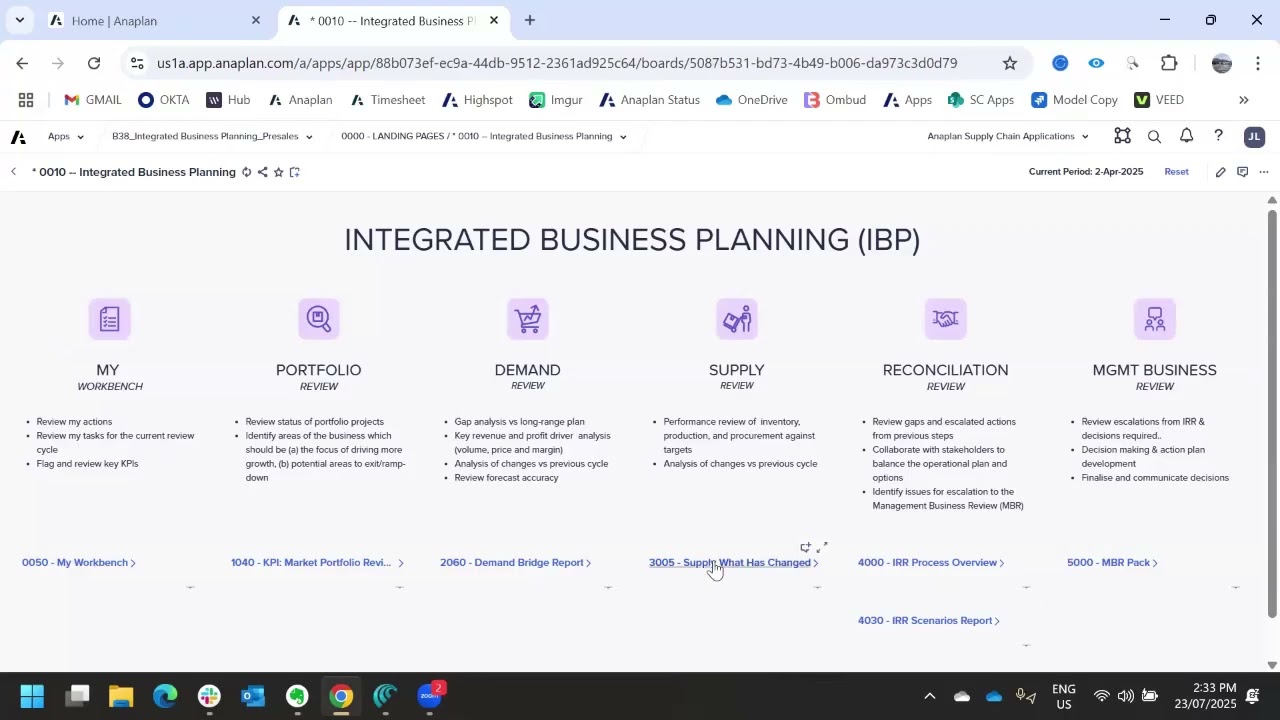Reload the page in Chrome
This screenshot has height=720, width=1280.
click(94, 63)
